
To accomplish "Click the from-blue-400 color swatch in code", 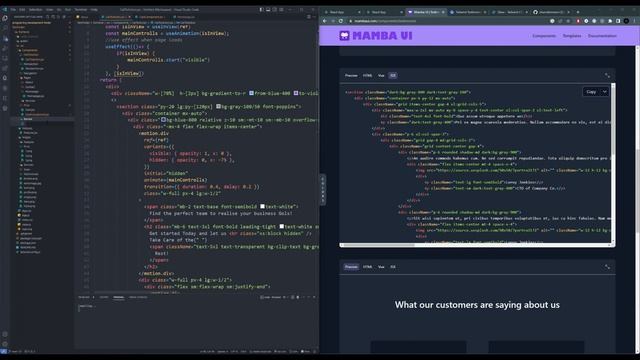I will [x=251, y=93].
